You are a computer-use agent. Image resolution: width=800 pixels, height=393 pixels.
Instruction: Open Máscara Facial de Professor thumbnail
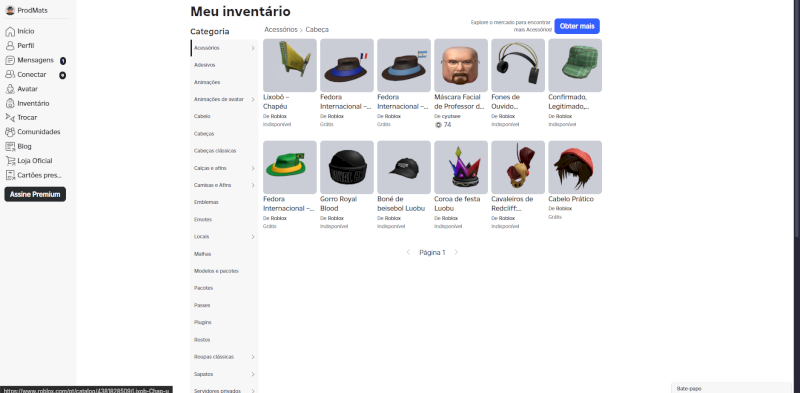[461, 65]
